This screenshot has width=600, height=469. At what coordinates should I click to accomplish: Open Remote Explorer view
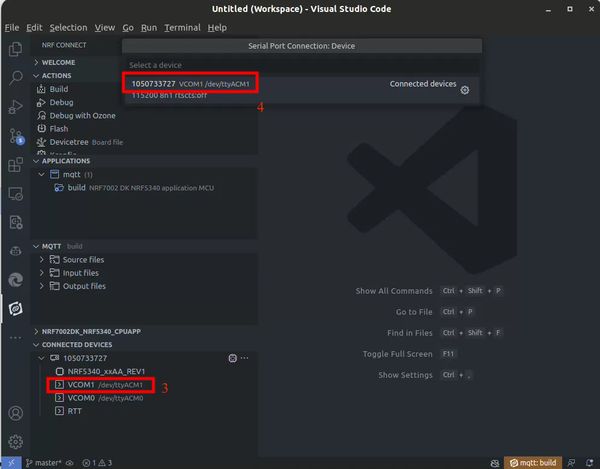(16, 194)
